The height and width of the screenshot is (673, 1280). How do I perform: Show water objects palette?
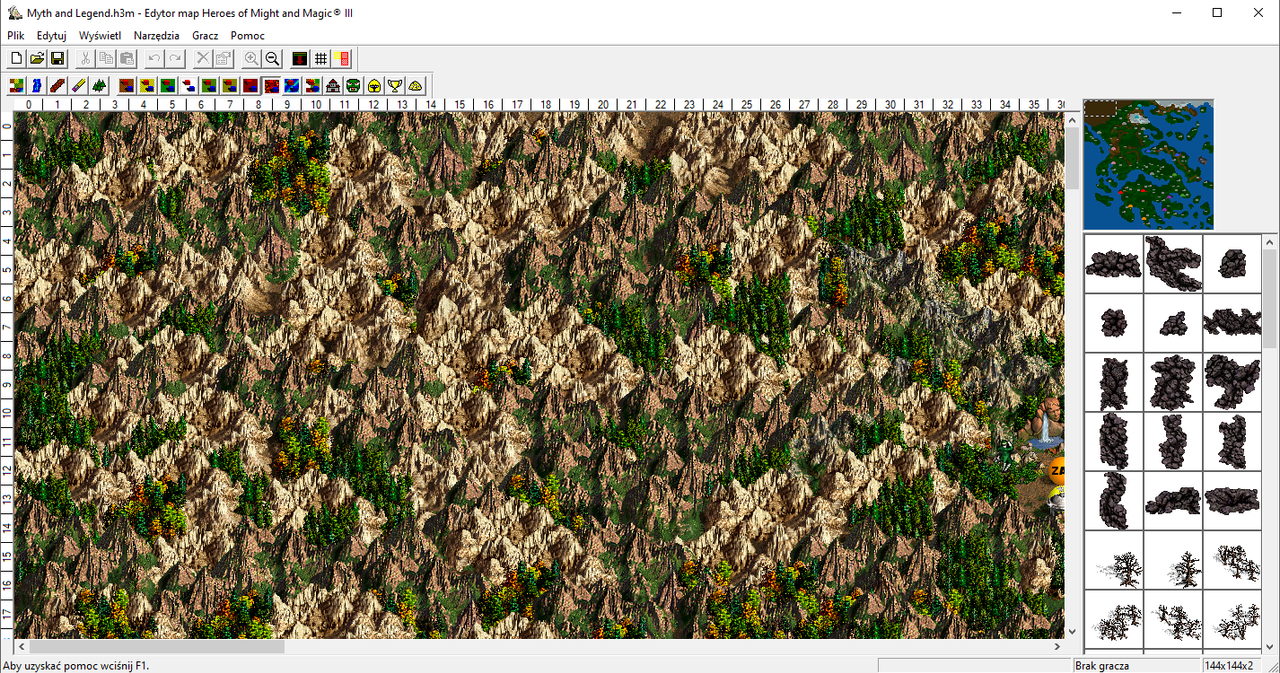pyautogui.click(x=292, y=86)
